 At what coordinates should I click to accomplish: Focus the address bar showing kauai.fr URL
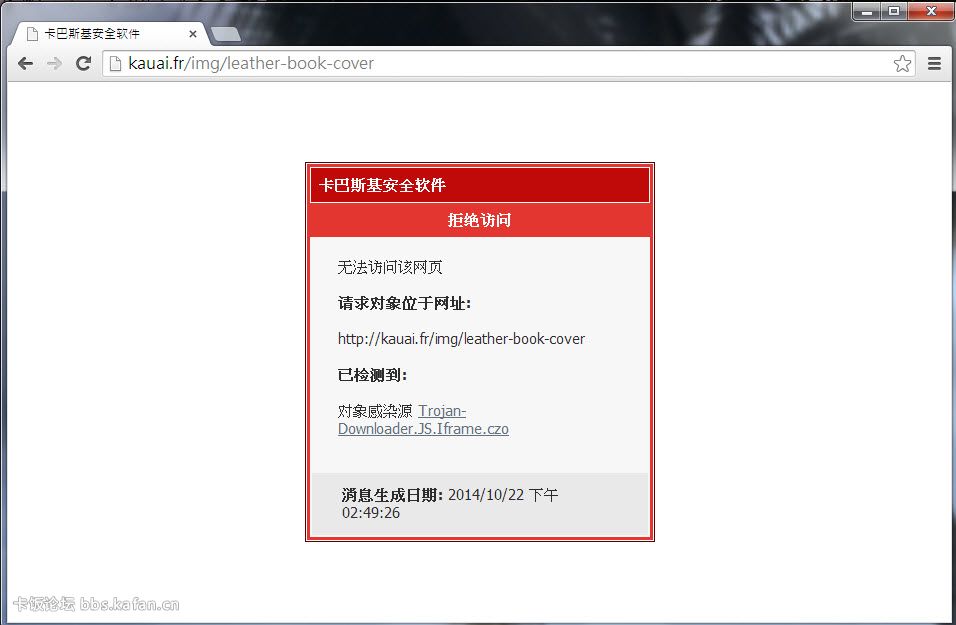(509, 63)
